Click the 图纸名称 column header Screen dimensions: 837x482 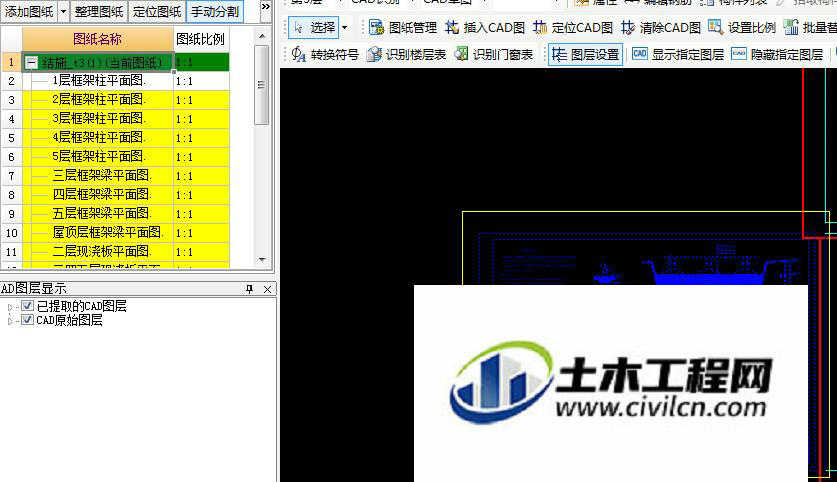point(98,39)
